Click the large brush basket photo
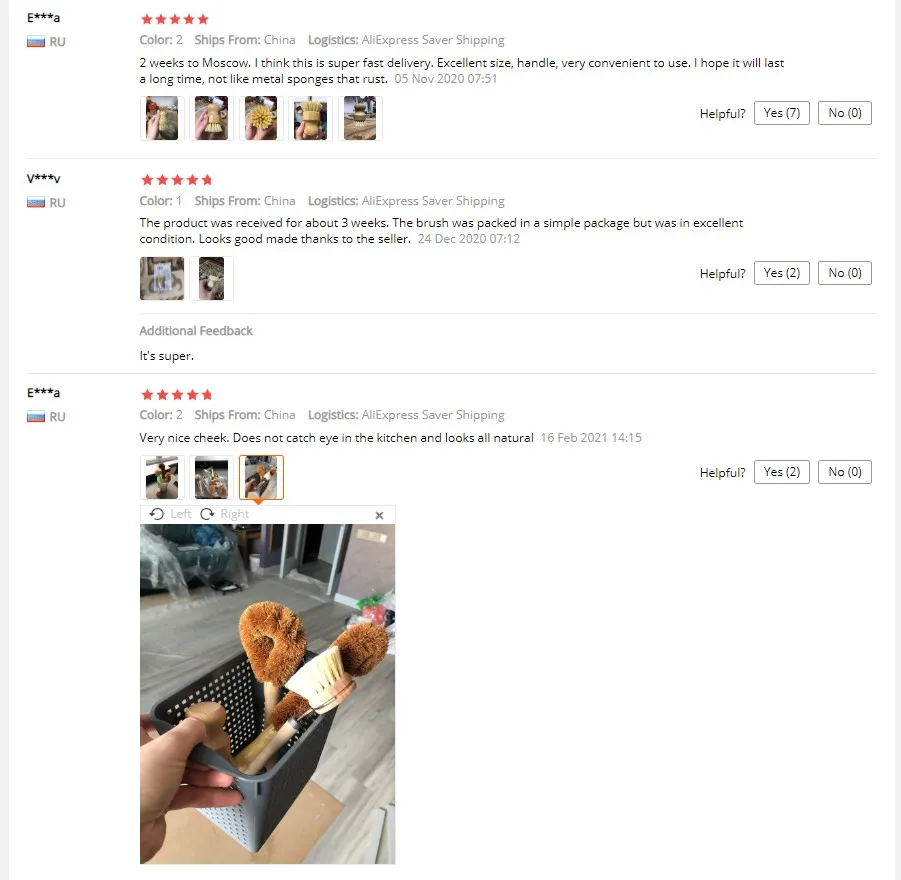Image resolution: width=901 pixels, height=880 pixels. [x=267, y=694]
